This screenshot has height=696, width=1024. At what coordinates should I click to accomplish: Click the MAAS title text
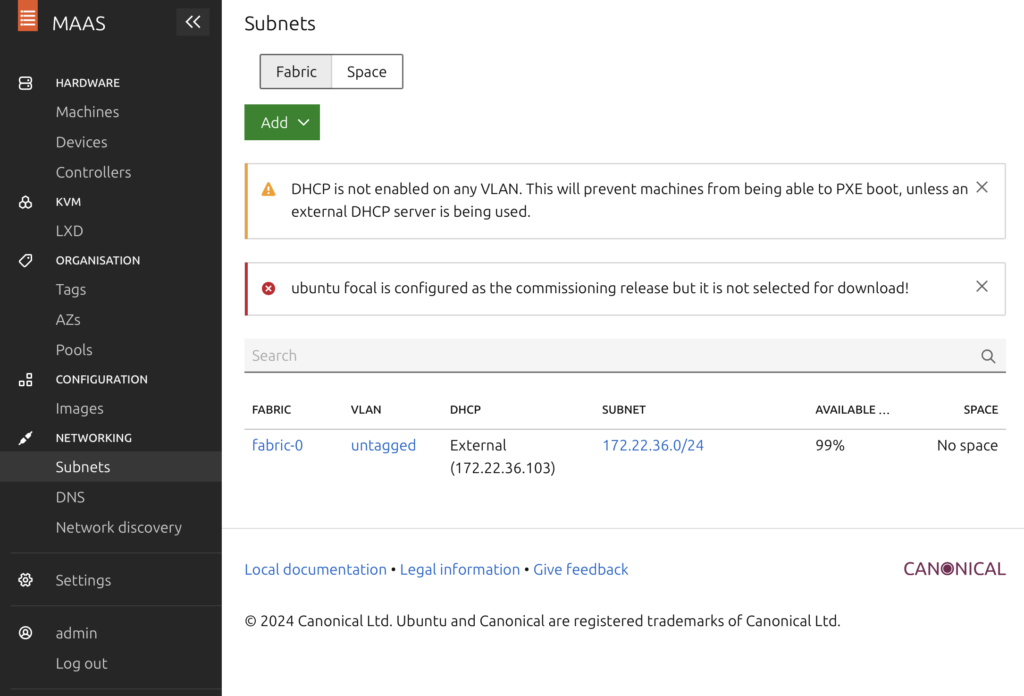pyautogui.click(x=78, y=24)
